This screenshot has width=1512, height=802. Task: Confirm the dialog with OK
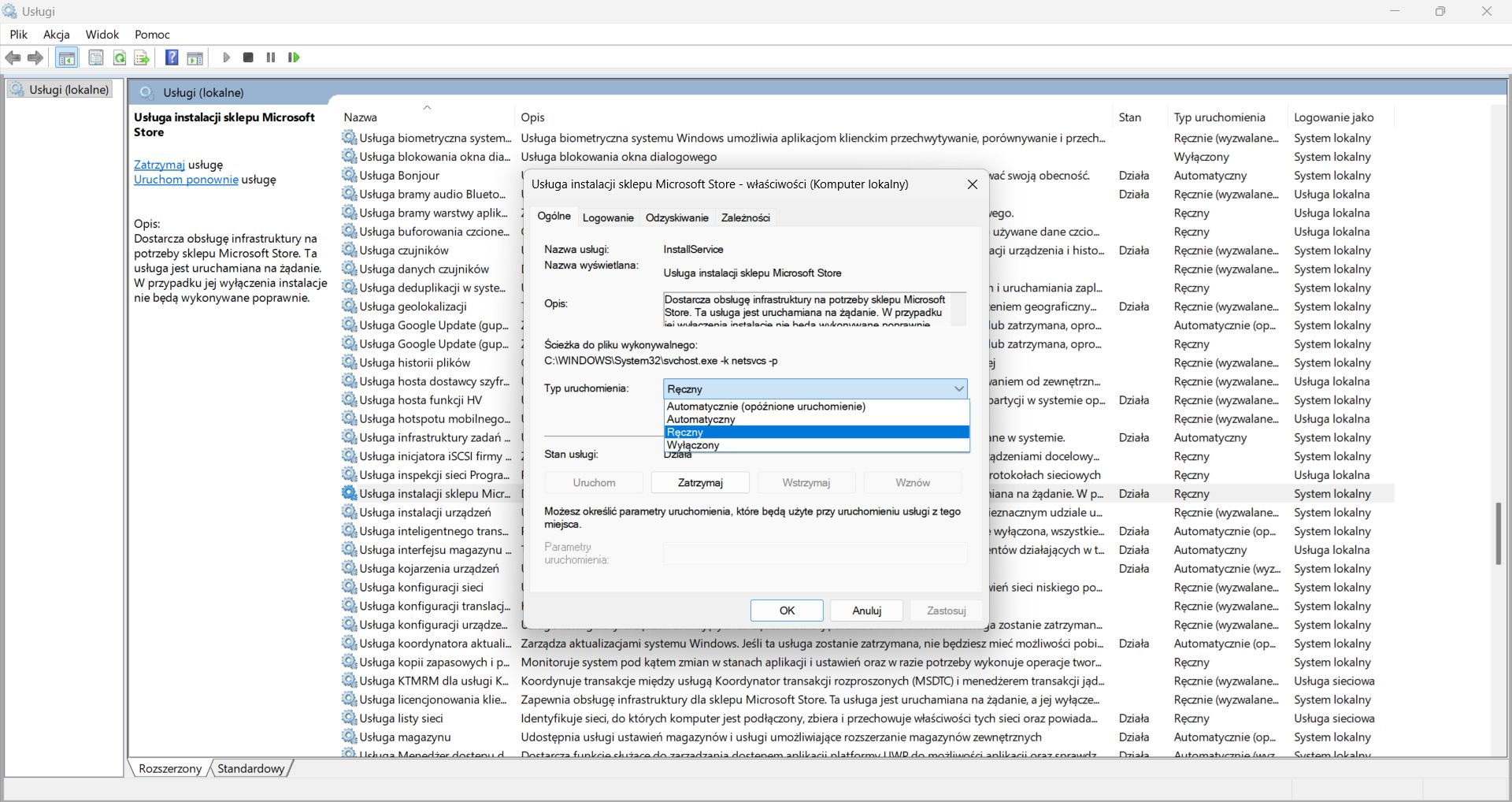pyautogui.click(x=787, y=611)
